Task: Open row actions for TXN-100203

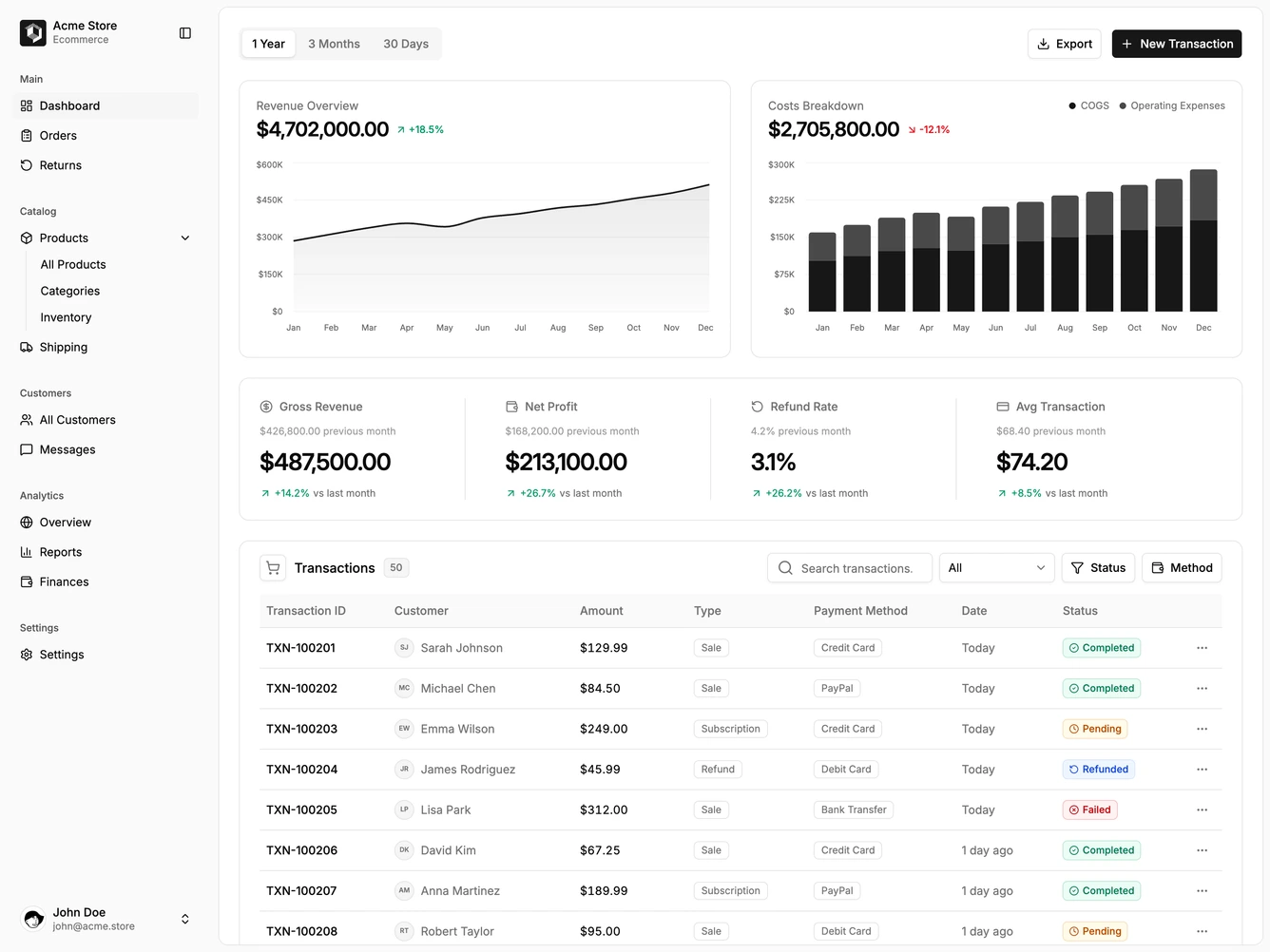Action: 1203,729
